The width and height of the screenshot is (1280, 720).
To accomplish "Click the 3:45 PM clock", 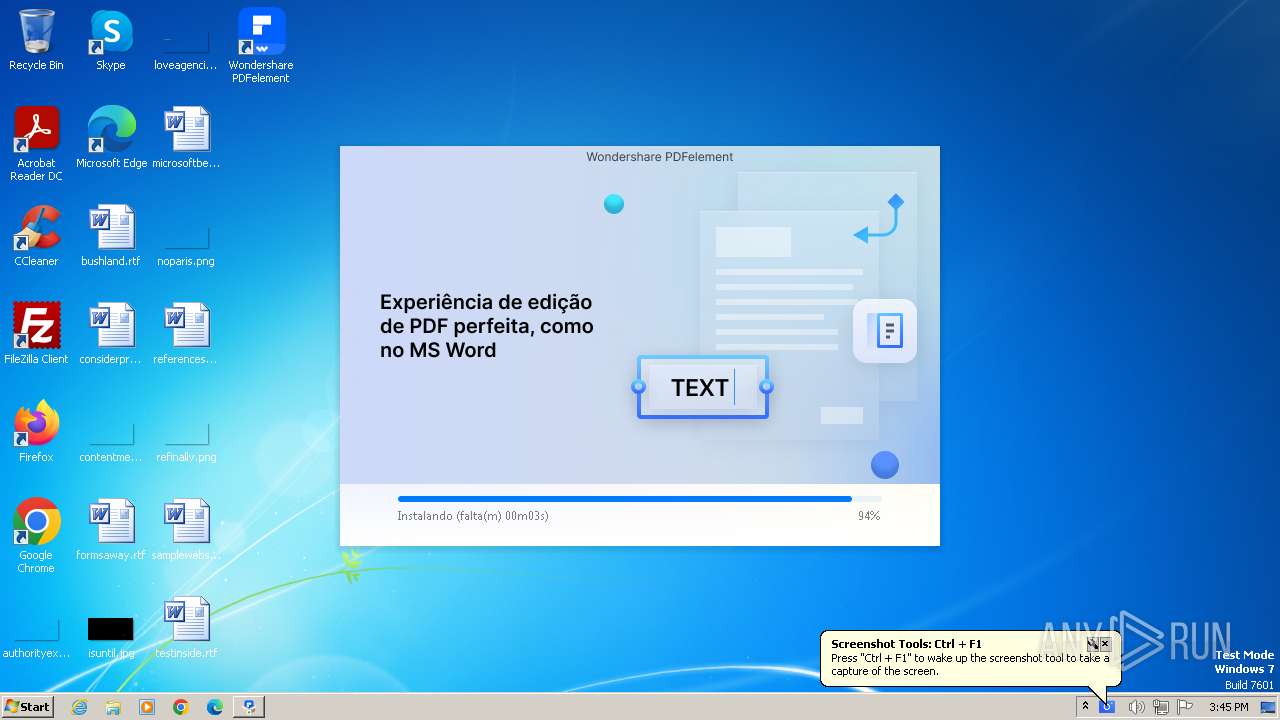I will [1228, 707].
